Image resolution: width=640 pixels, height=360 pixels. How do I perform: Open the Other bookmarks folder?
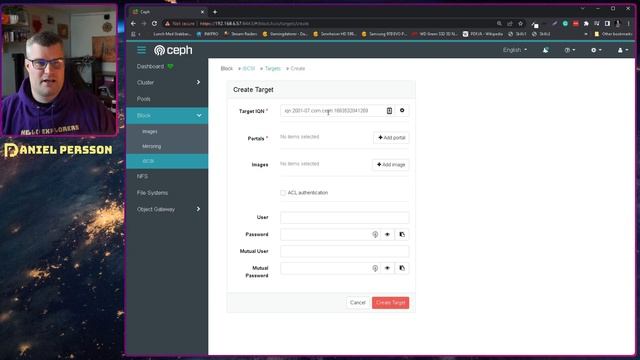613,34
